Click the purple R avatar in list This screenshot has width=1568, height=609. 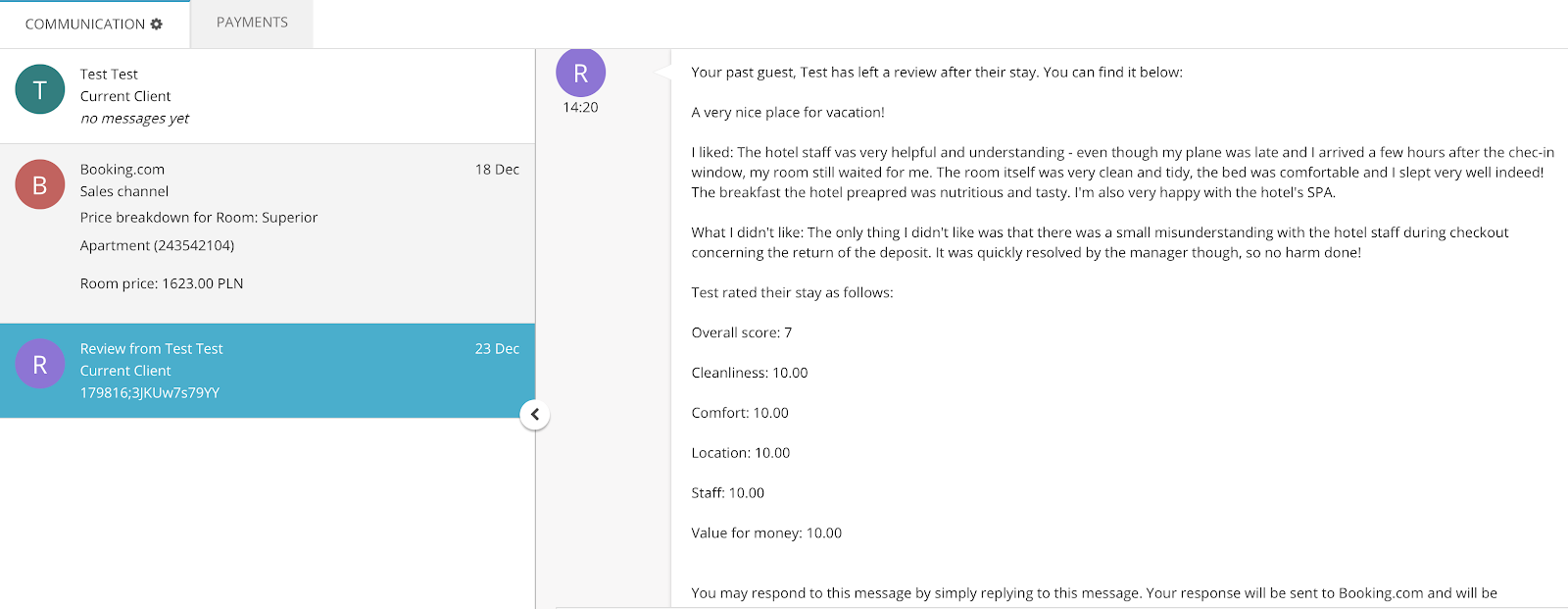tap(40, 364)
